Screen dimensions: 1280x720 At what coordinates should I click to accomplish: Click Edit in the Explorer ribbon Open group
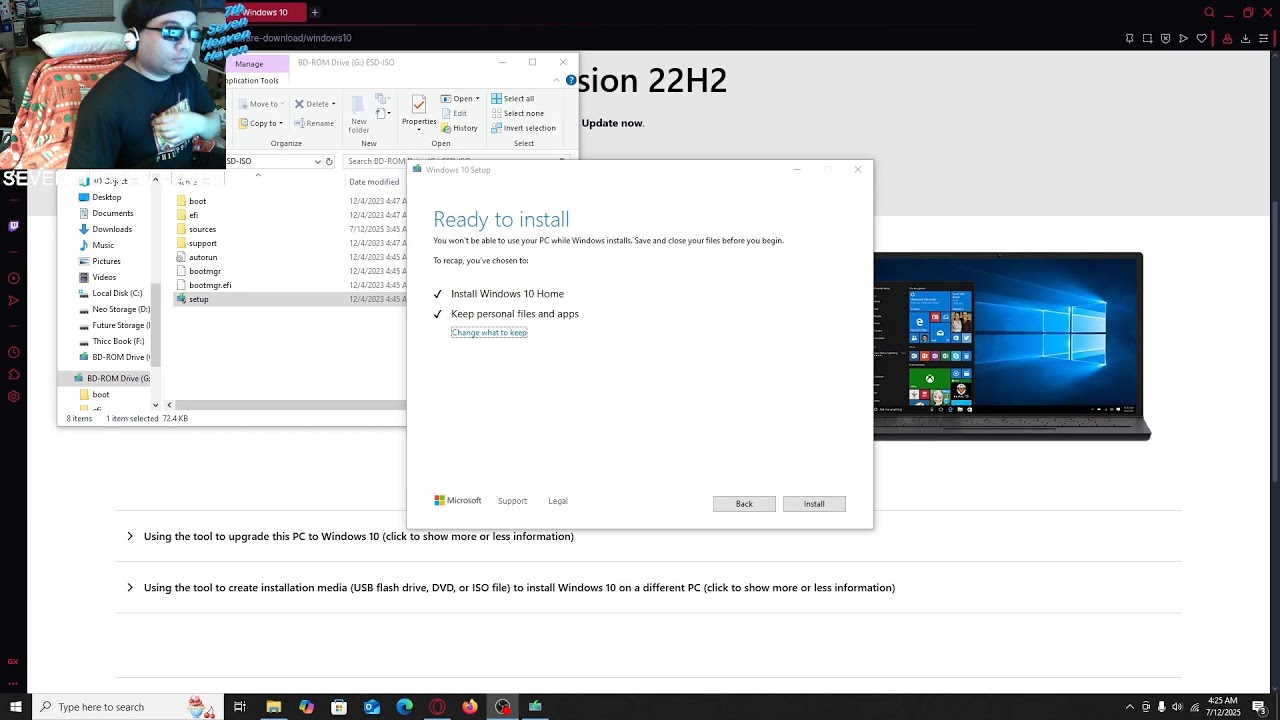point(454,113)
